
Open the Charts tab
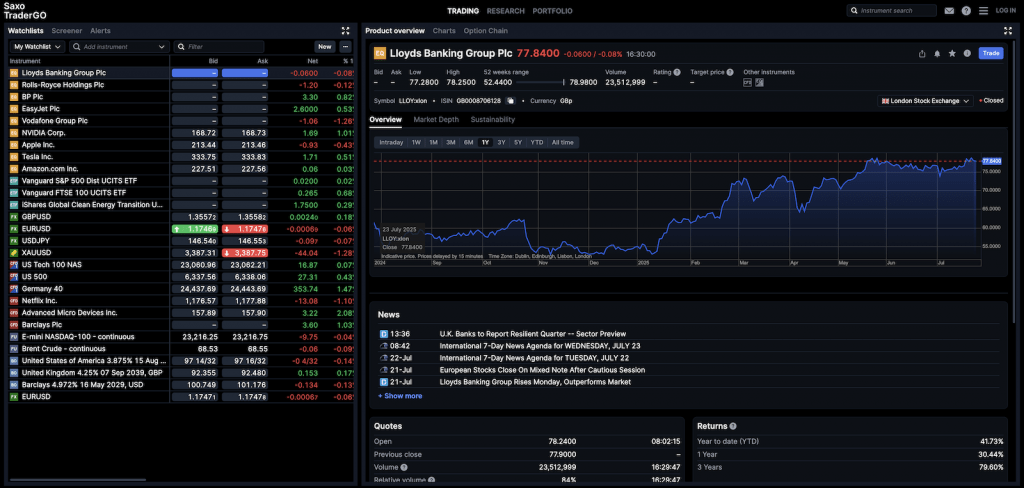click(x=444, y=31)
